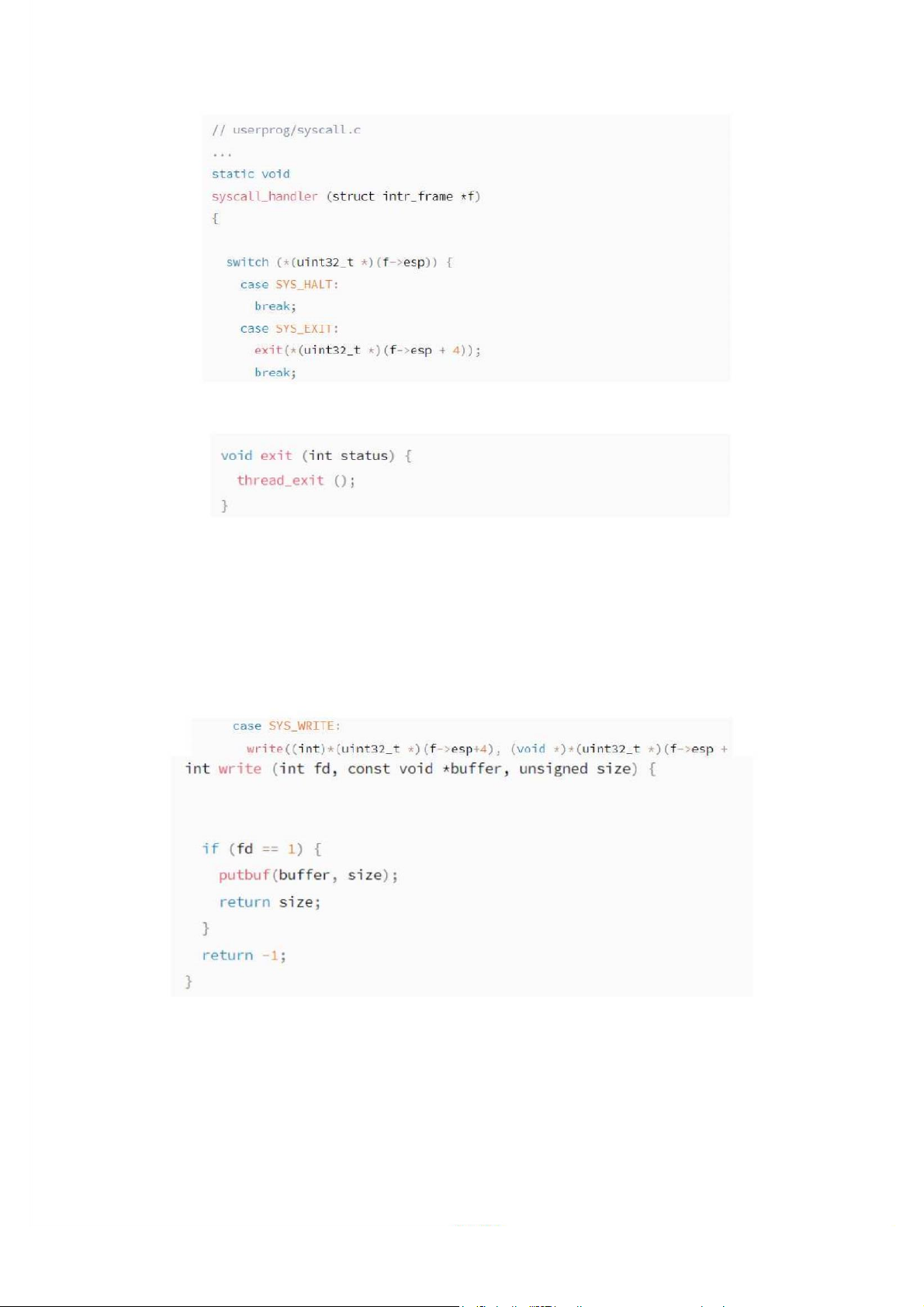The height and width of the screenshot is (1307, 924).
Task: Click 'void exit' function definition
Action: click(x=257, y=455)
